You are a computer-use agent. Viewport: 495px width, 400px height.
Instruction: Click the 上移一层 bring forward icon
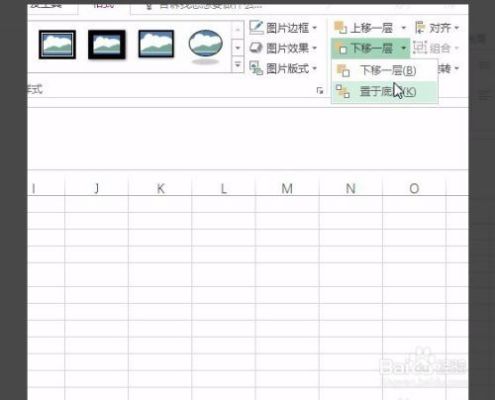[x=340, y=28]
